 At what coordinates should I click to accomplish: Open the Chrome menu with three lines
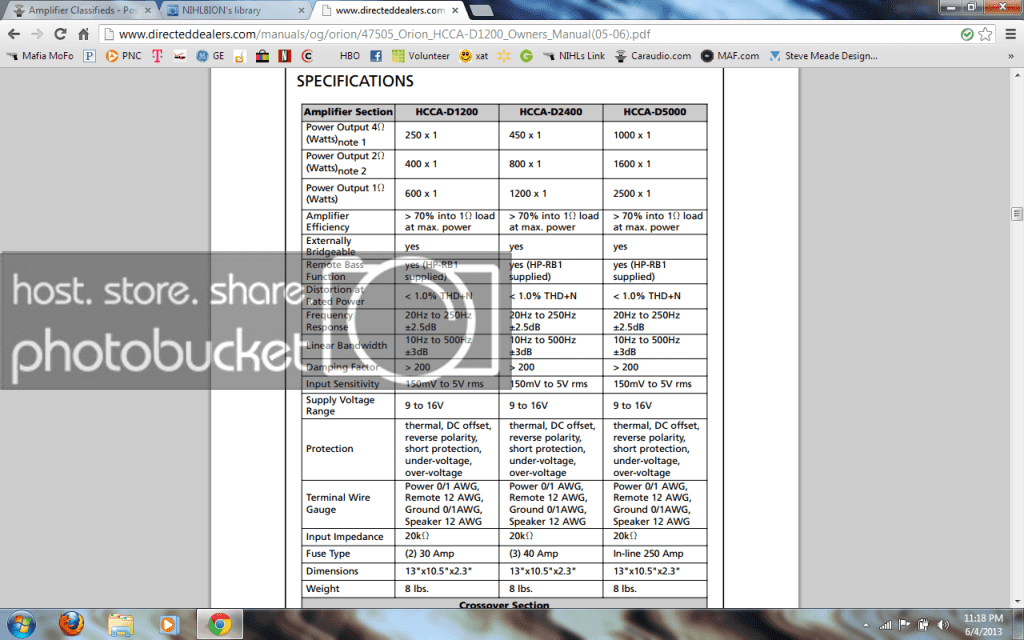click(1011, 34)
